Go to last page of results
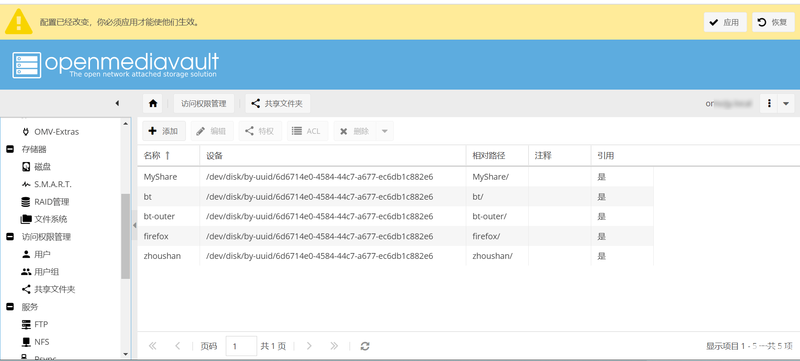Image resolution: width=800 pixels, height=361 pixels. click(334, 346)
